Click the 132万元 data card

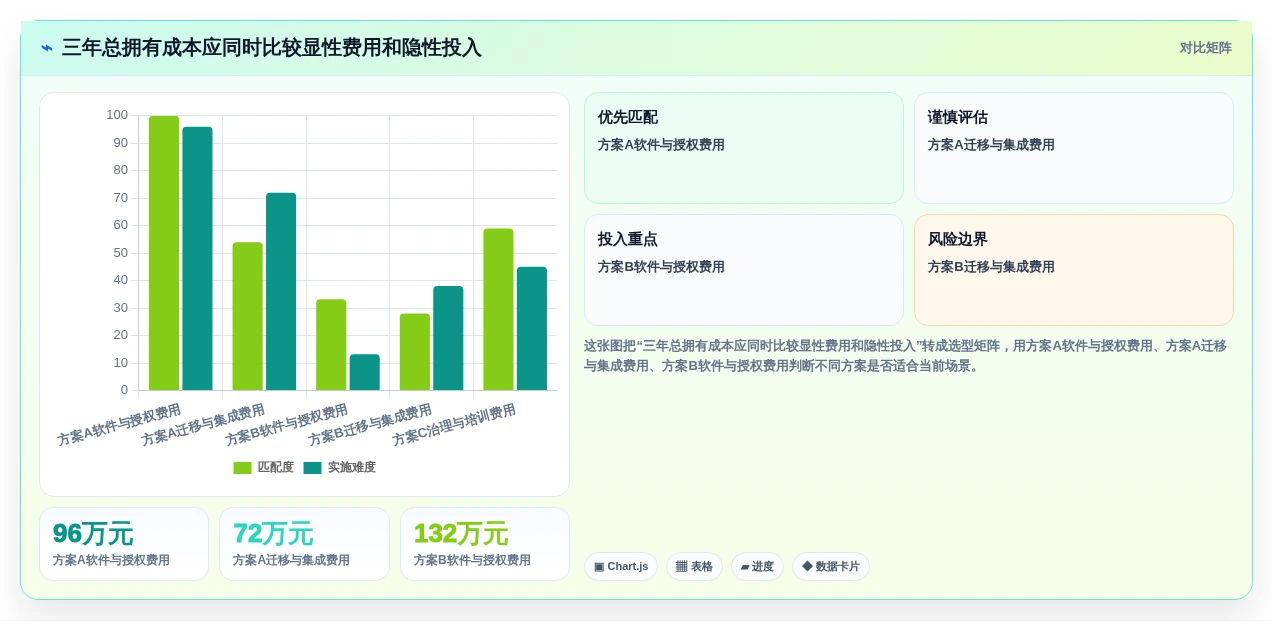[485, 544]
